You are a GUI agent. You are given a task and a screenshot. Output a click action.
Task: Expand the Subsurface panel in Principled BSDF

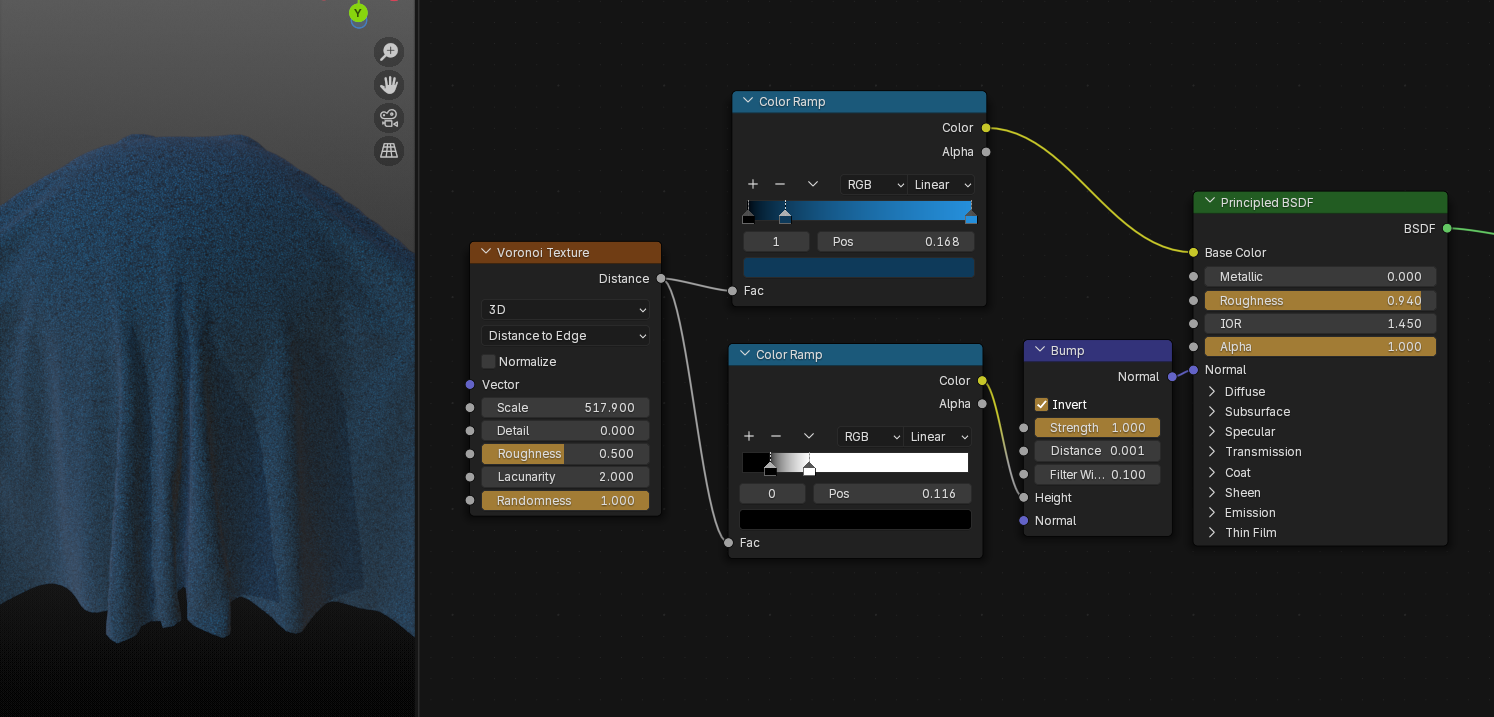click(1212, 412)
